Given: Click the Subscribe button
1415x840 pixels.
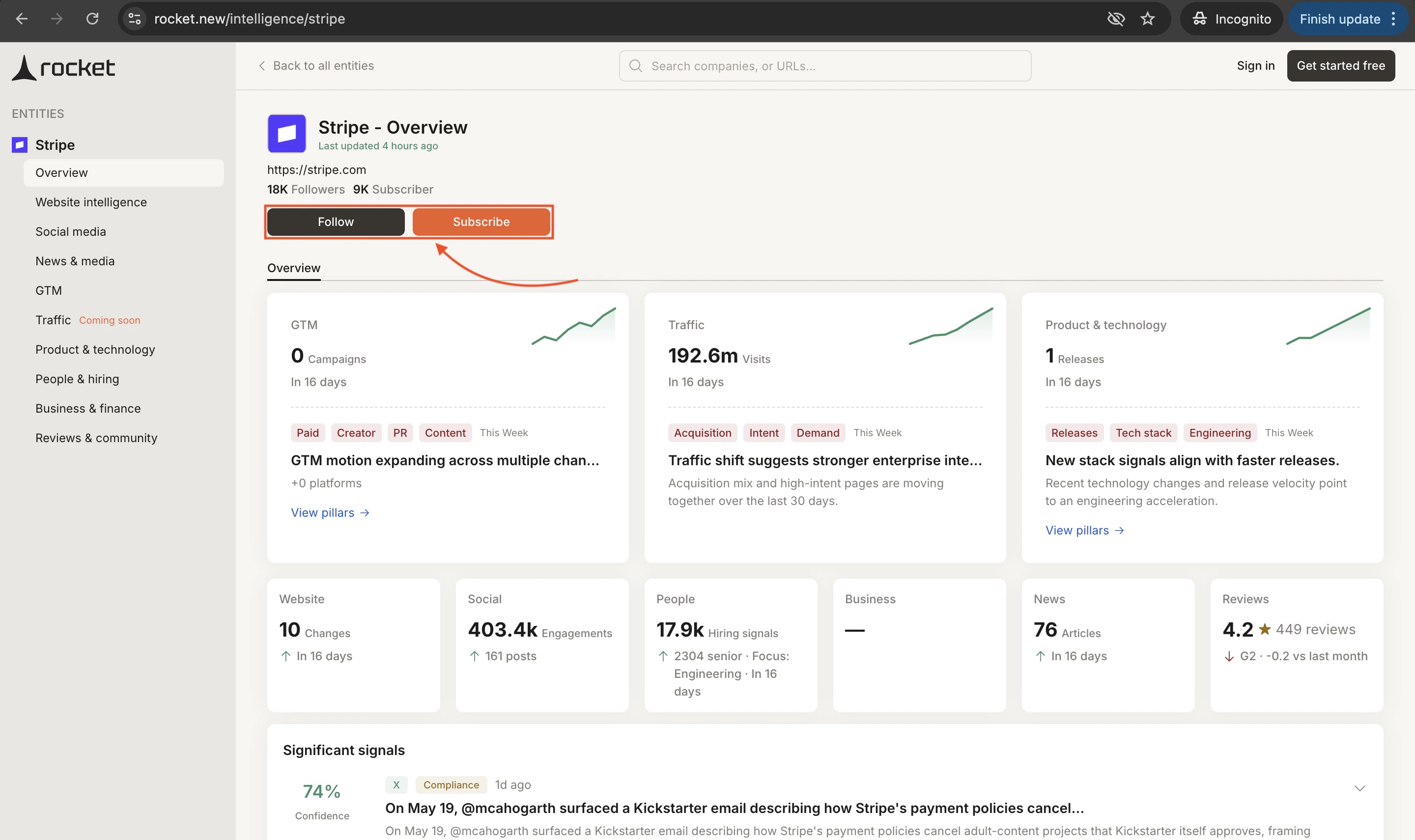Looking at the screenshot, I should coord(481,222).
